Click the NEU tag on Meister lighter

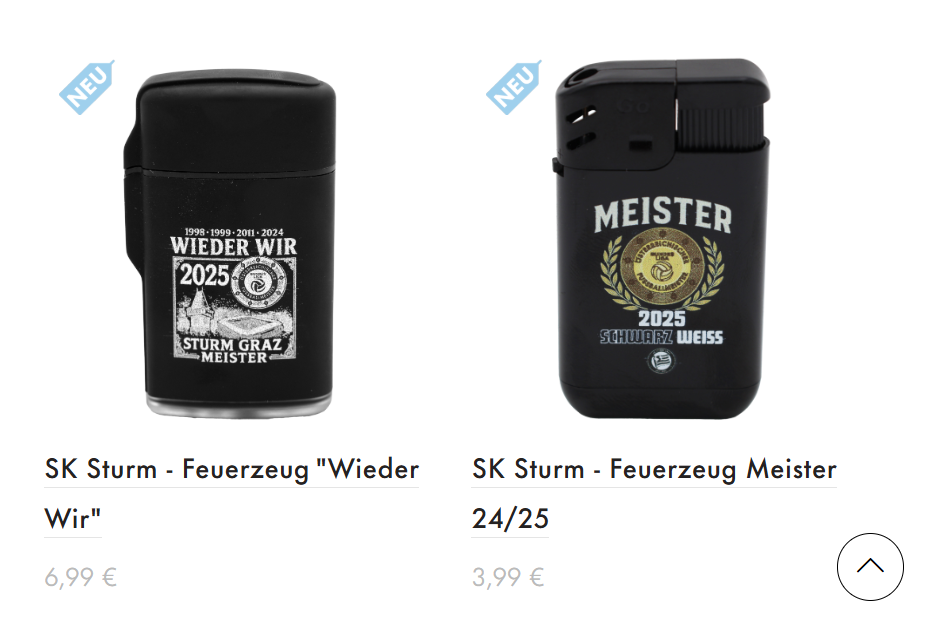pyautogui.click(x=514, y=87)
